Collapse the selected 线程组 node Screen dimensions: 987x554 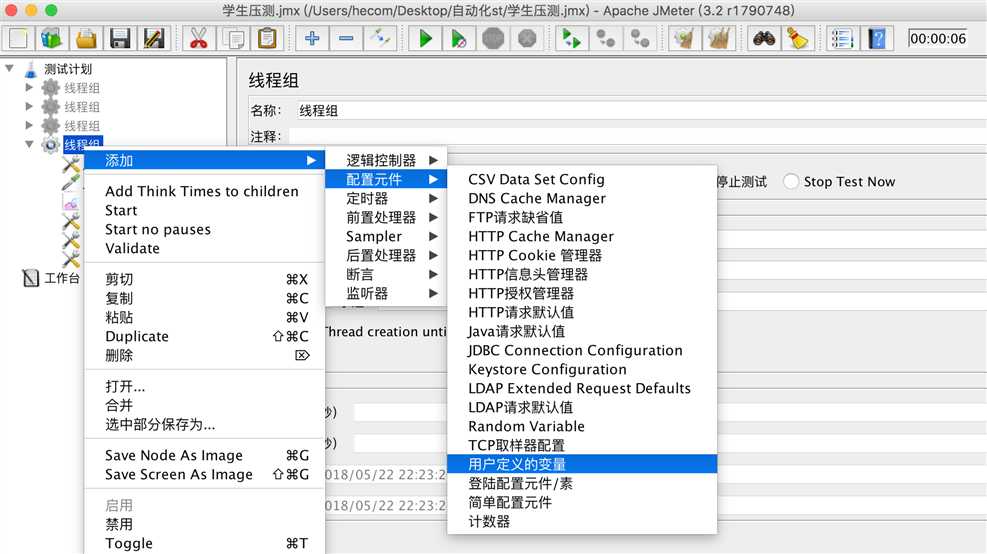point(29,144)
